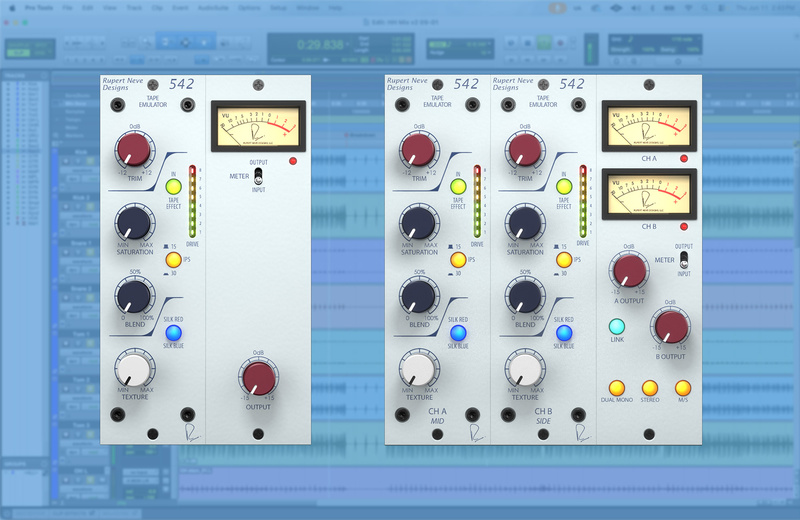
Task: Open the Track menu
Action: coord(134,8)
